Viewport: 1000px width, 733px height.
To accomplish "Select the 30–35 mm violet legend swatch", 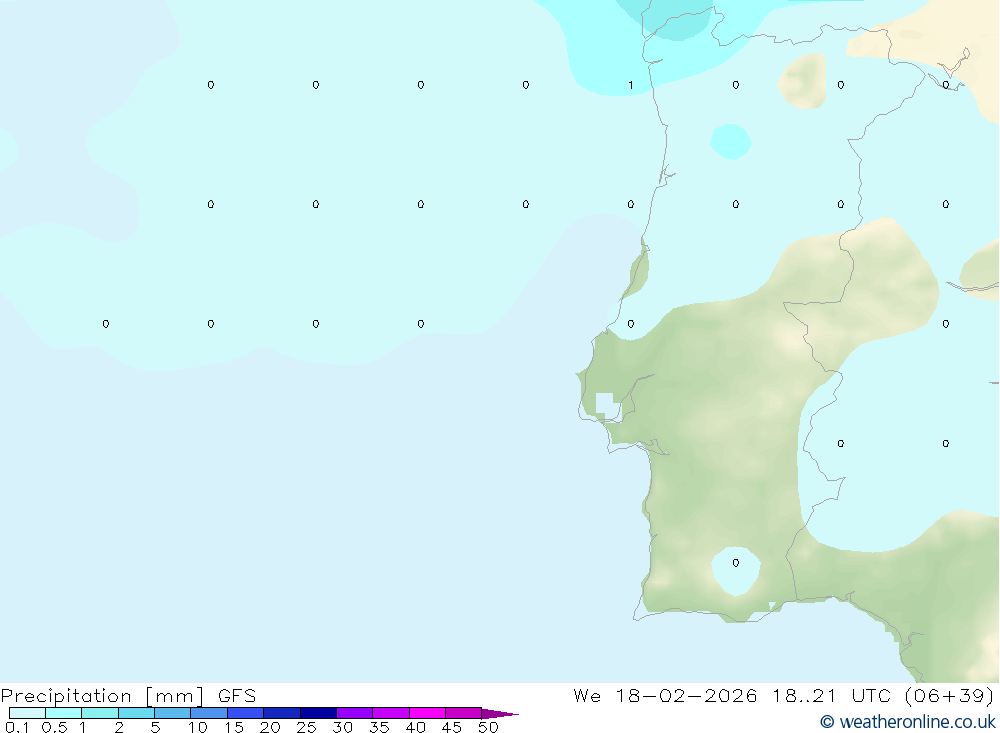I will [x=355, y=713].
